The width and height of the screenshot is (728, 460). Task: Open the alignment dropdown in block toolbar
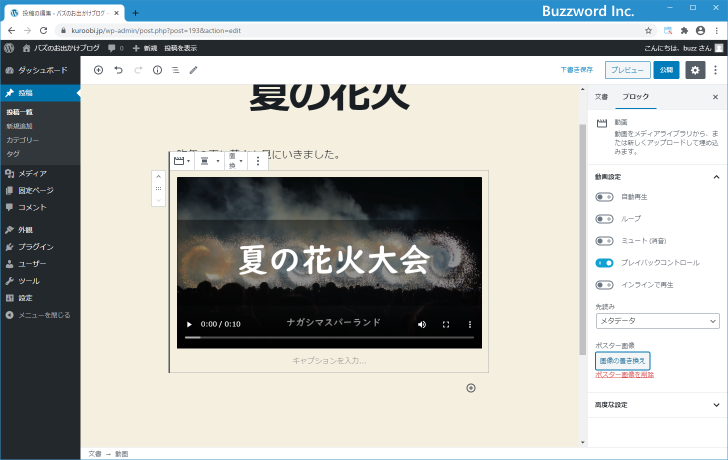(x=209, y=161)
